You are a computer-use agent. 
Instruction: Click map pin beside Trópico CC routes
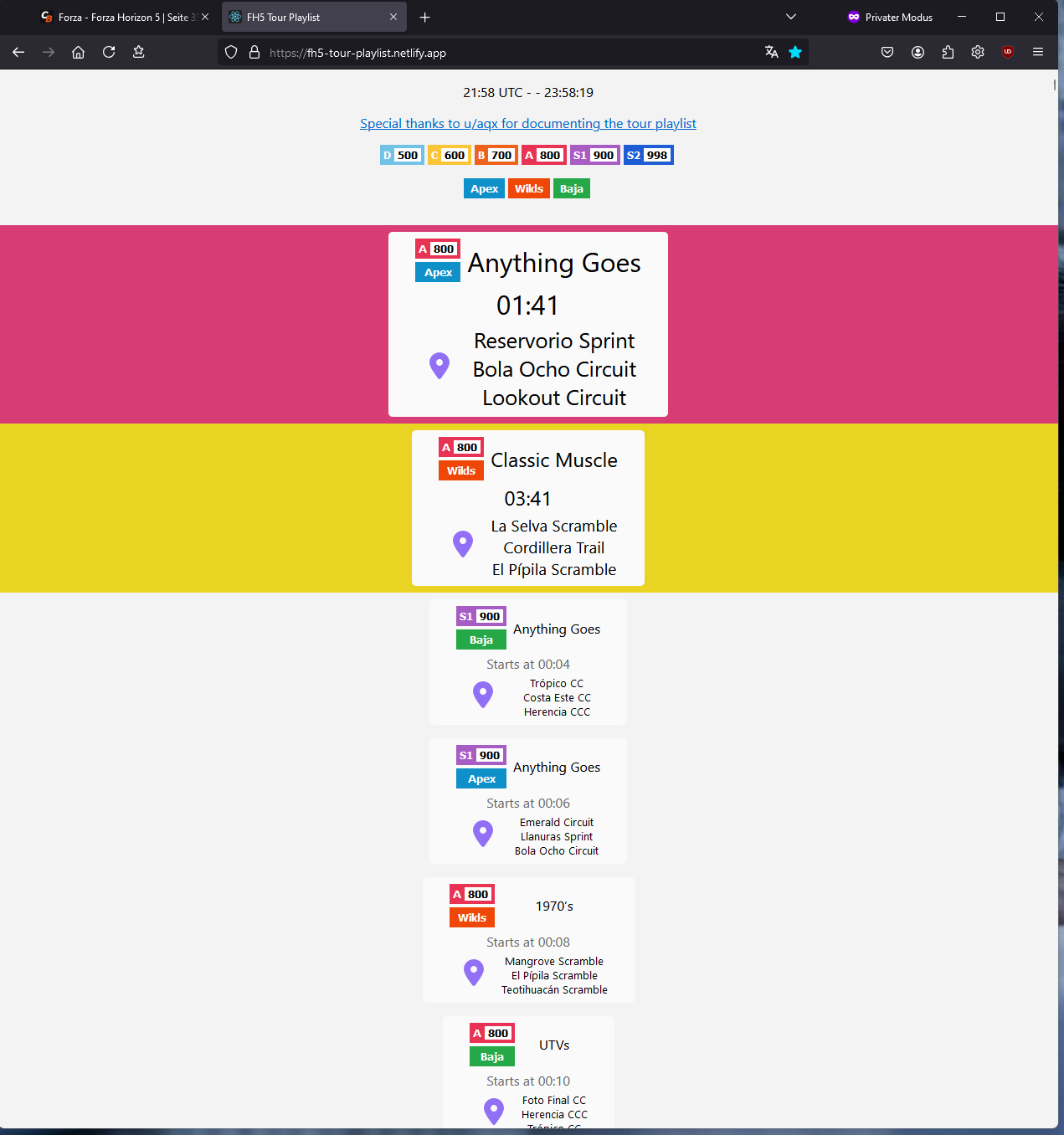tap(483, 695)
